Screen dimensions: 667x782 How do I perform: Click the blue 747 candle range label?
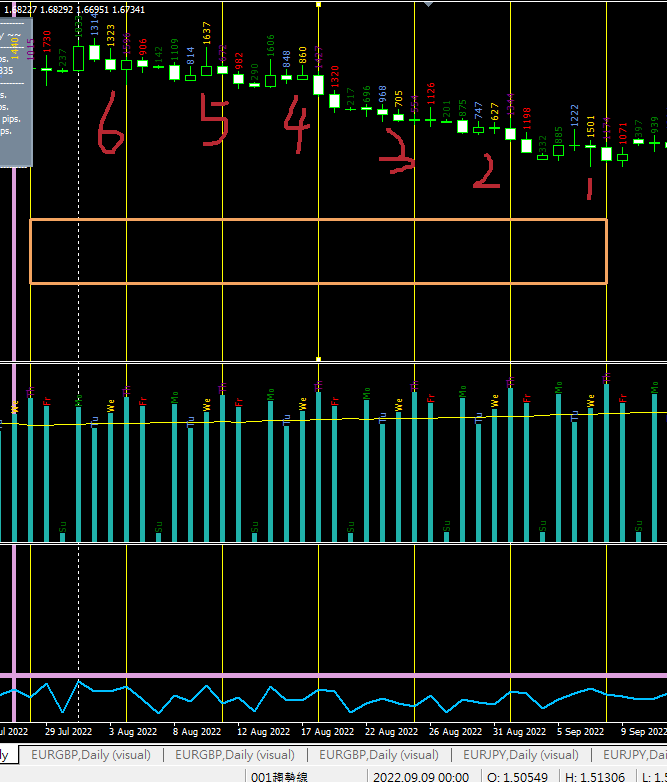coord(478,110)
